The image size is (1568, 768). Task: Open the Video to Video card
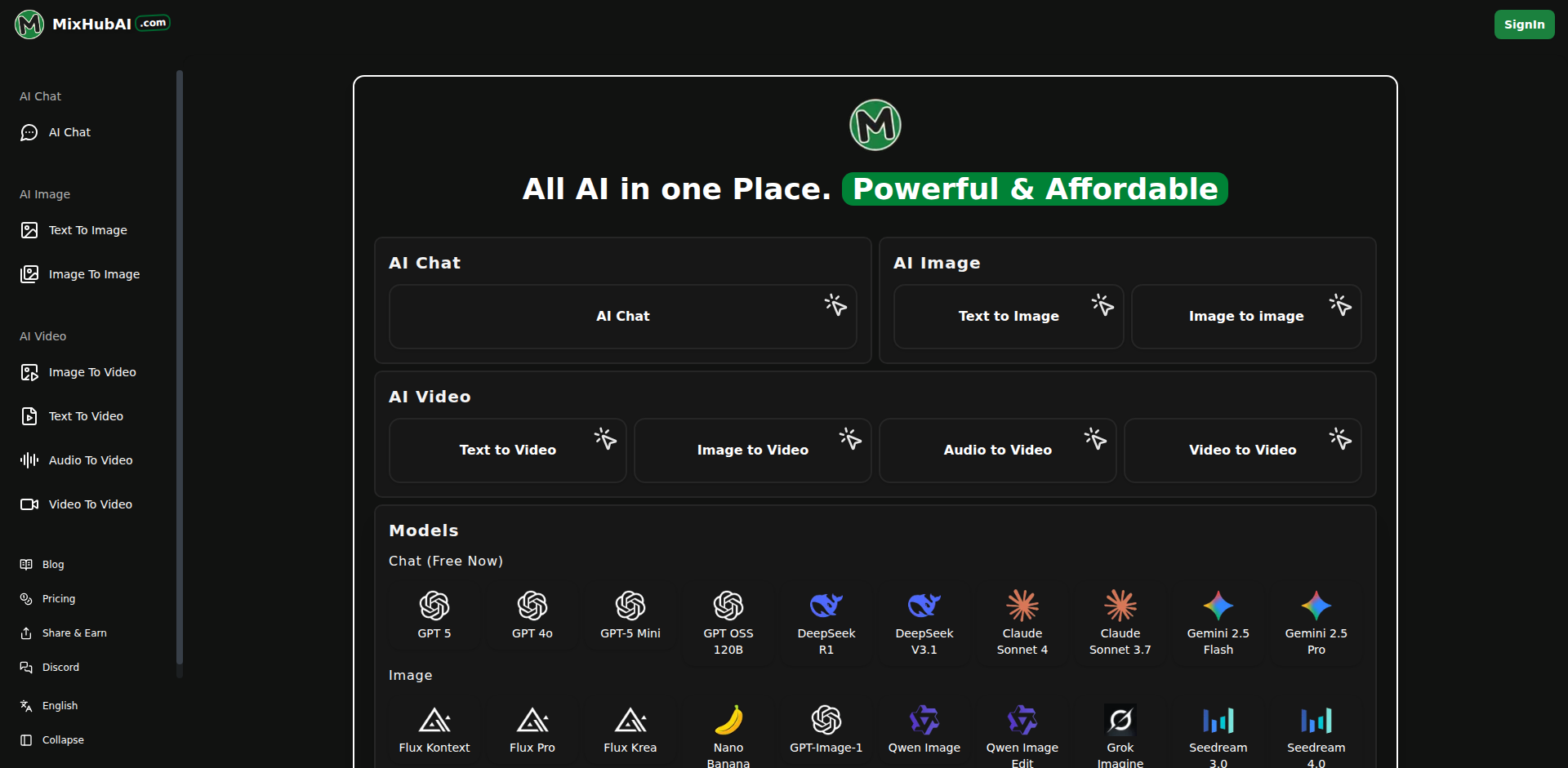[1243, 451]
